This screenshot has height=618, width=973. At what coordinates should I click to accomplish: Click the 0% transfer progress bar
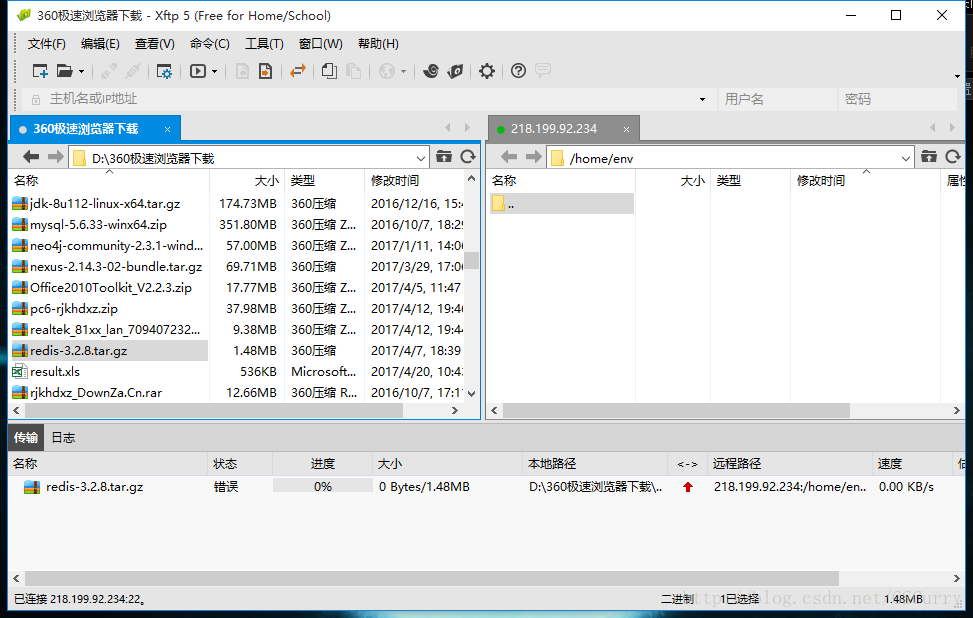click(x=323, y=487)
